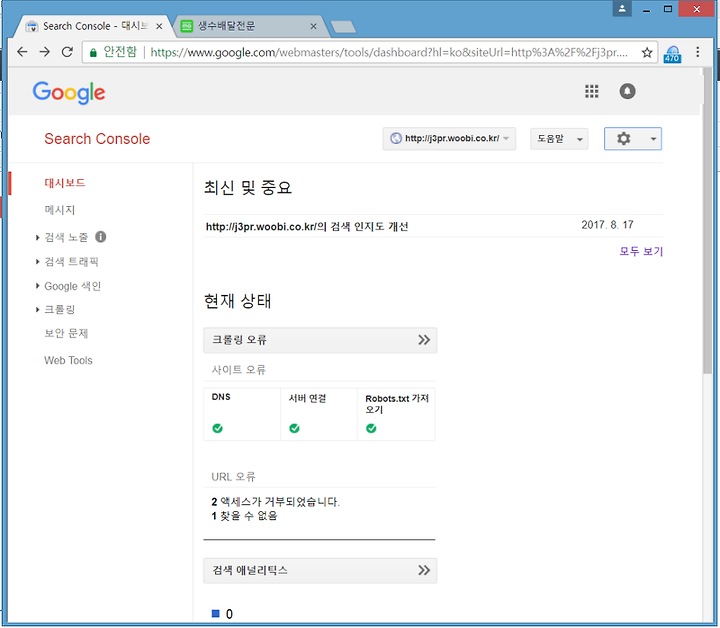Open the 크롤링 오류 section
Viewport: 720px width, 628px height.
[320, 340]
